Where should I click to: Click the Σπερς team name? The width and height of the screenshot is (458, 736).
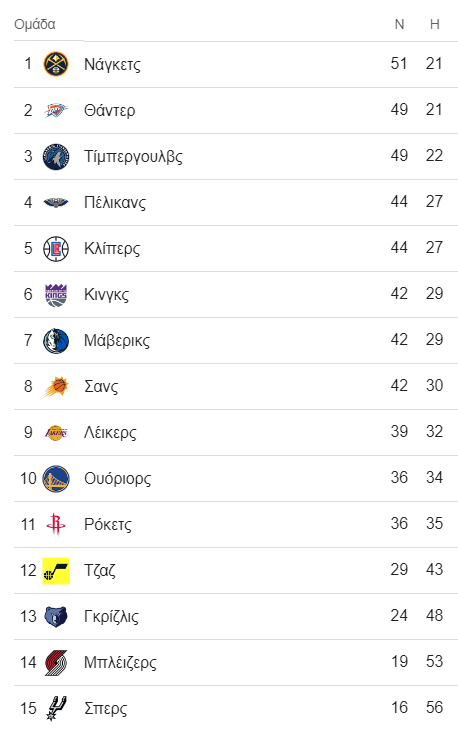[x=106, y=708]
